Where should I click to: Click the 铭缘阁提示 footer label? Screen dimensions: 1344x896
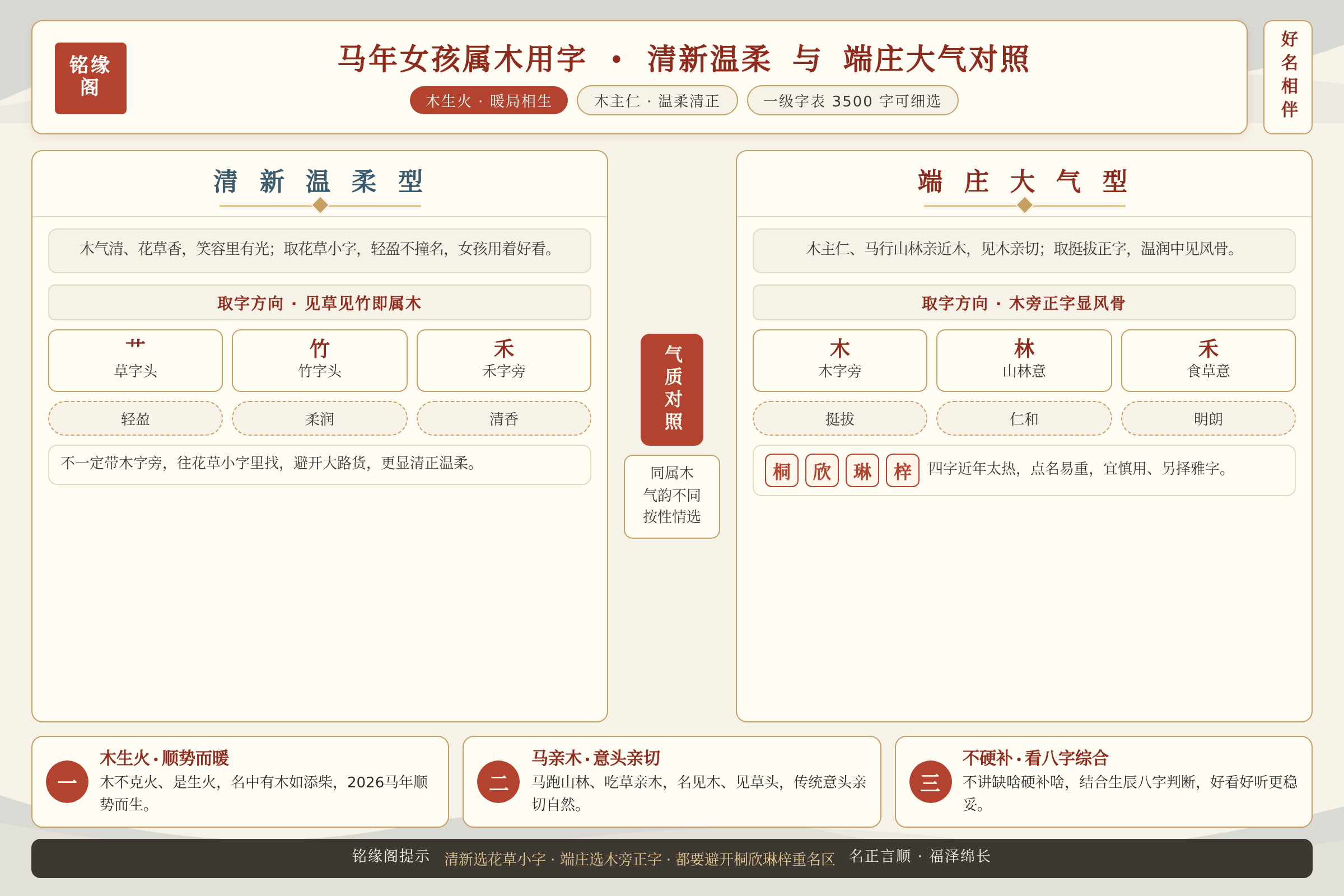click(x=391, y=856)
